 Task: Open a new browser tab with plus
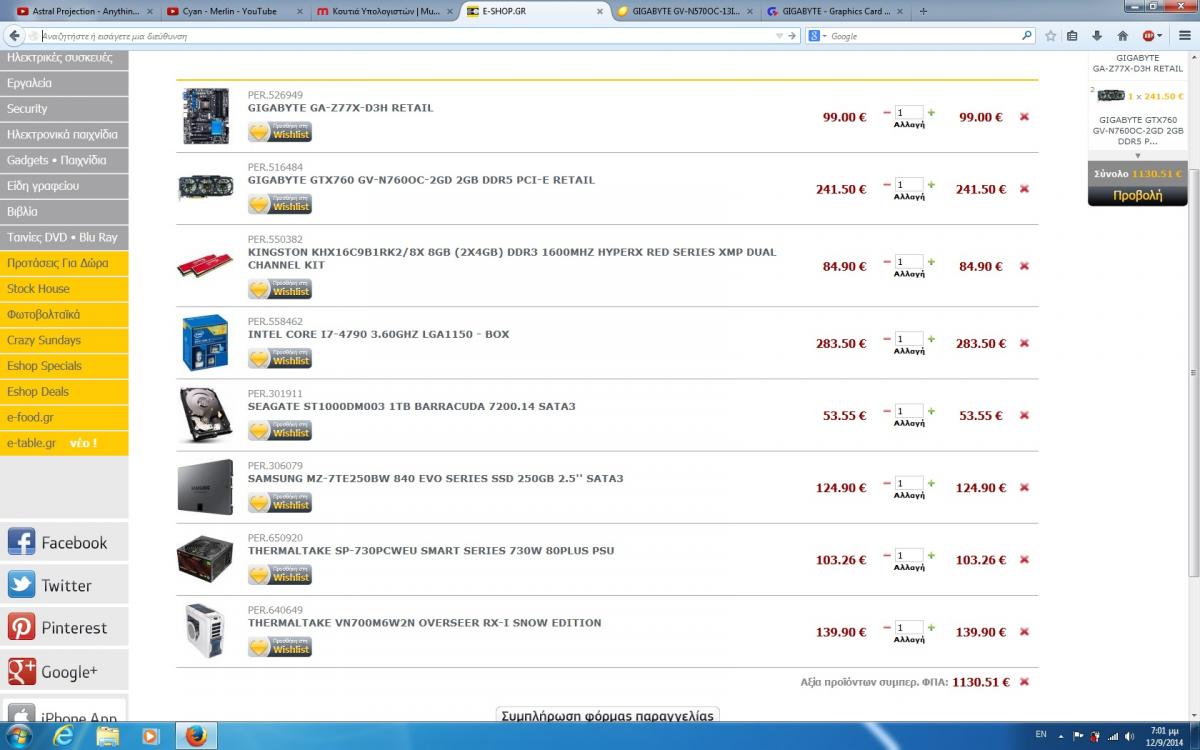[x=922, y=11]
